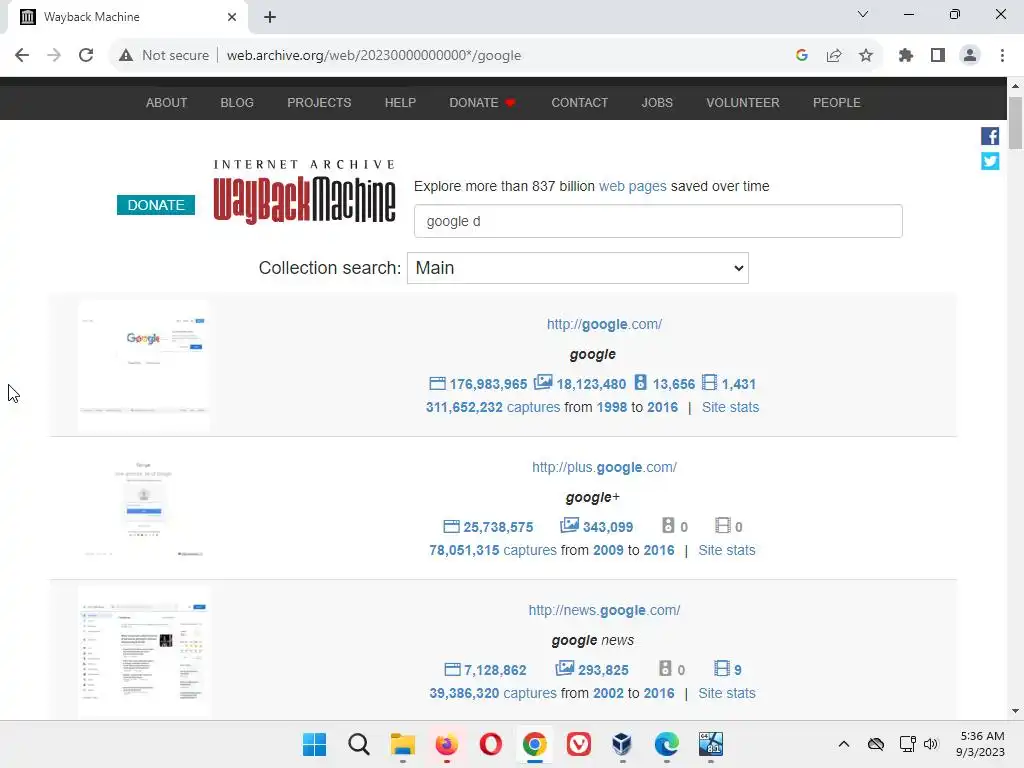
Task: Click the Wayback Machine logo
Action: click(x=304, y=191)
